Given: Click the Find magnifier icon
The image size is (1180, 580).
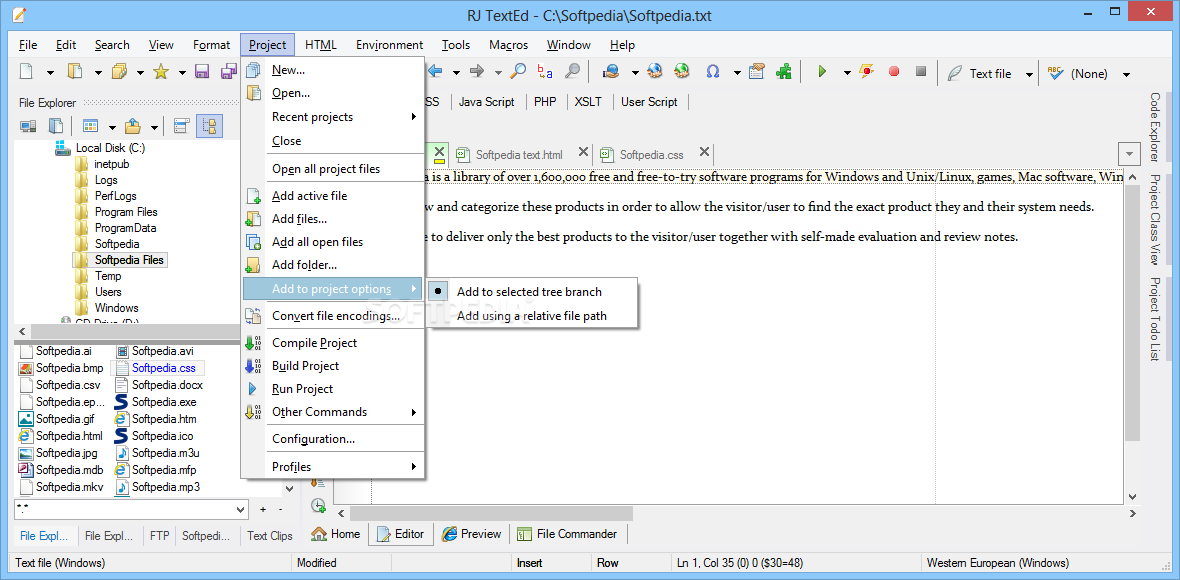Looking at the screenshot, I should tap(519, 71).
